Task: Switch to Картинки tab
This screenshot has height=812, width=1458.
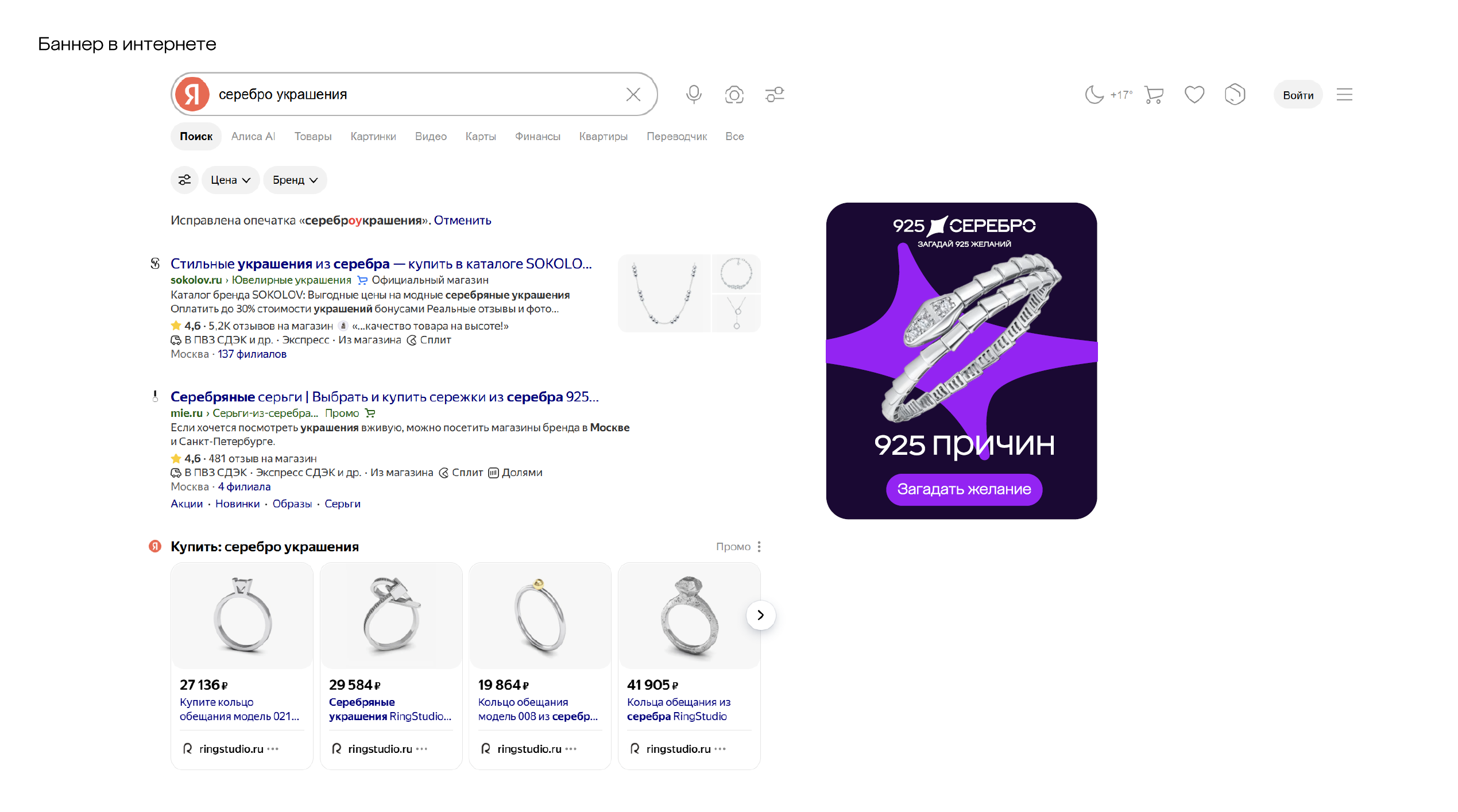Action: pos(373,136)
